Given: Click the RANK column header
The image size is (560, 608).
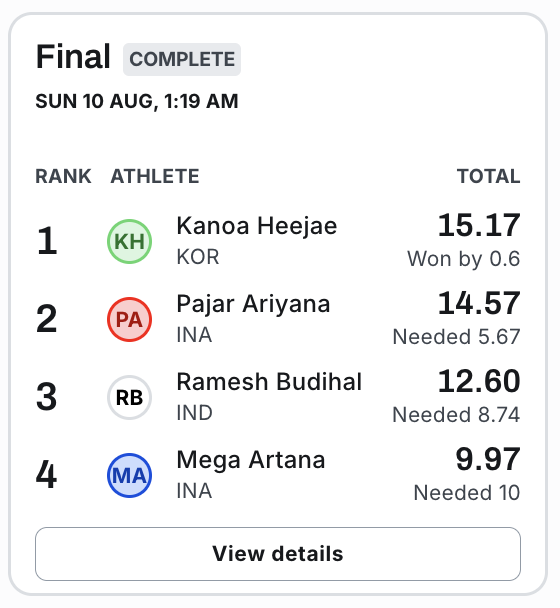Looking at the screenshot, I should click(64, 176).
